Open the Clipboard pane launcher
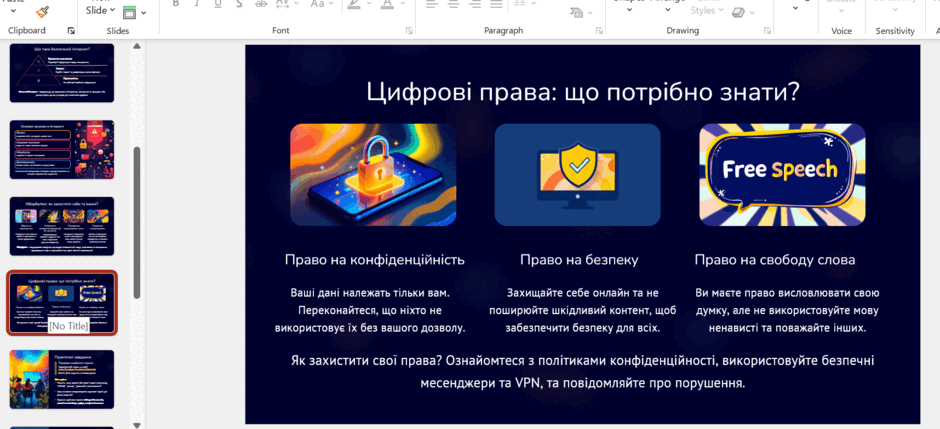940x429 pixels. [71, 31]
